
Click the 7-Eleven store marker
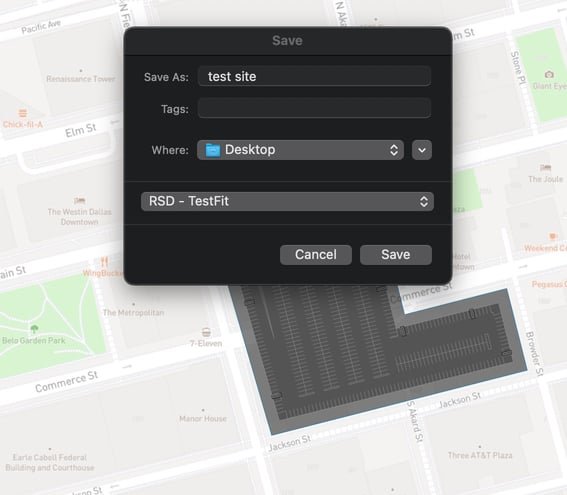206,332
